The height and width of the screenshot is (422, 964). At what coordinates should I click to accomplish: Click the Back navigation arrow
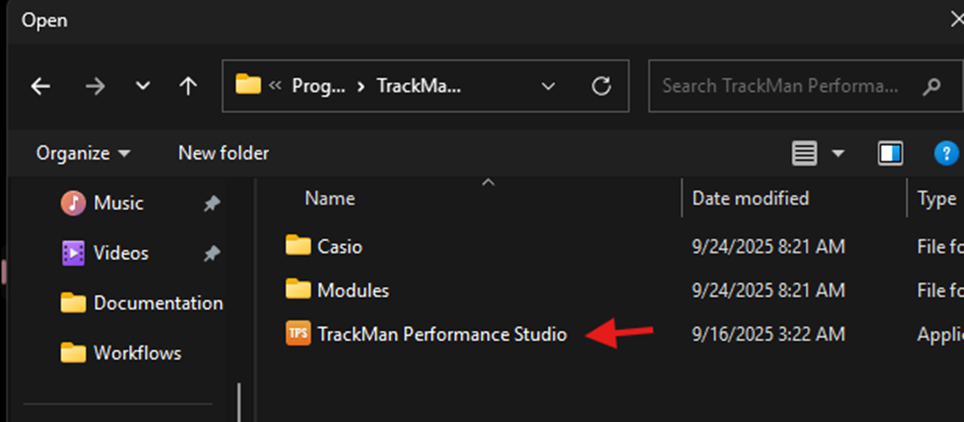[40, 86]
